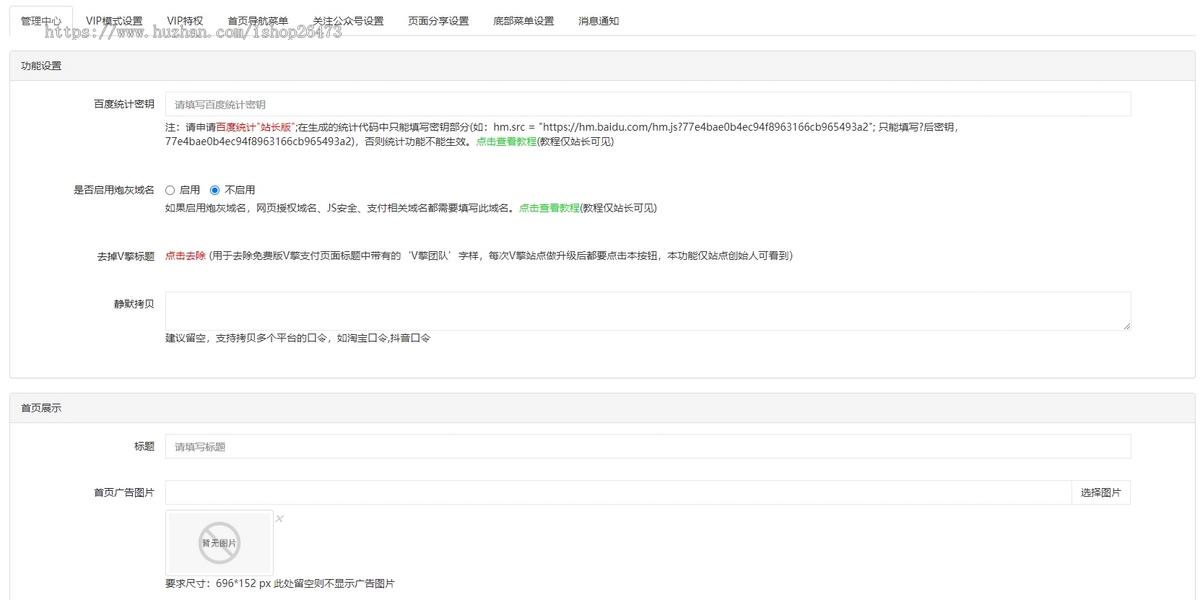Viewport: 1200px width, 600px height.
Task: Switch to VIP模式设置 tab
Action: click(x=114, y=20)
